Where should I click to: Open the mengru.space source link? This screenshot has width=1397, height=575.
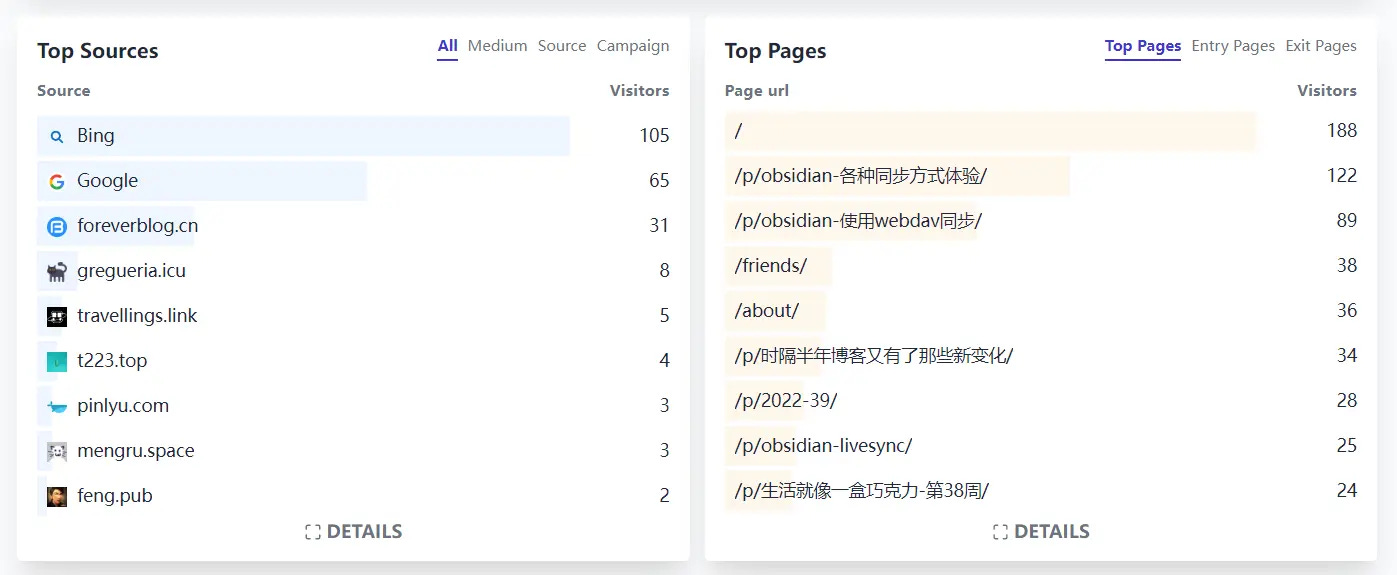pyautogui.click(x=135, y=451)
